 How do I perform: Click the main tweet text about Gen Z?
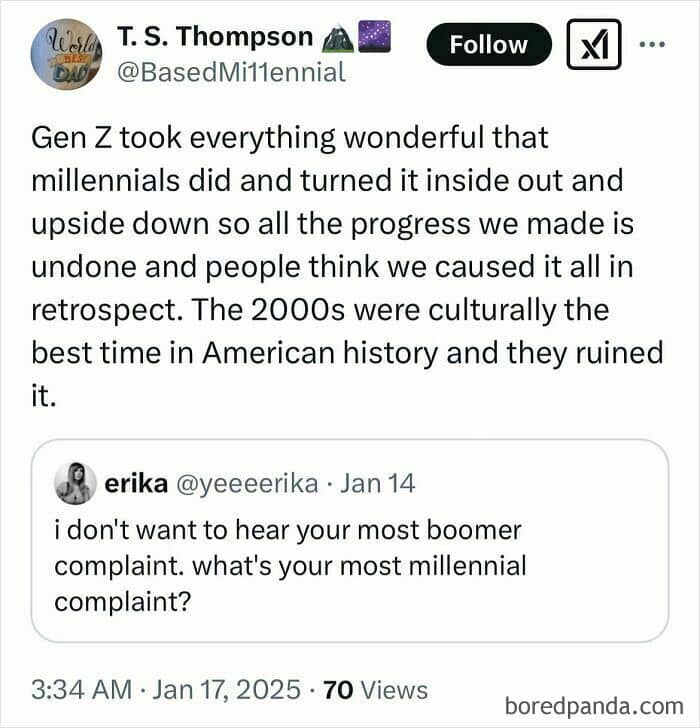pos(347,267)
